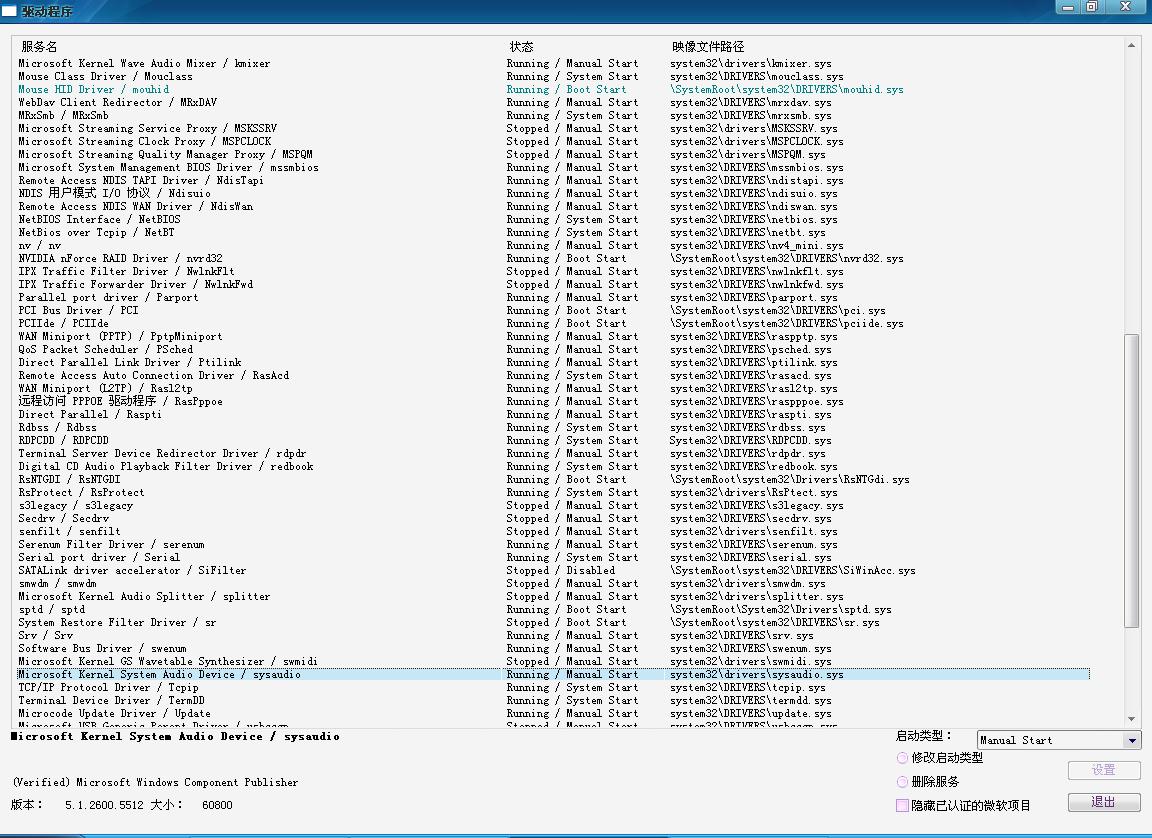This screenshot has height=838, width=1152.
Task: Select Remote Access NDIS TAPI Driver row
Action: coord(553,181)
